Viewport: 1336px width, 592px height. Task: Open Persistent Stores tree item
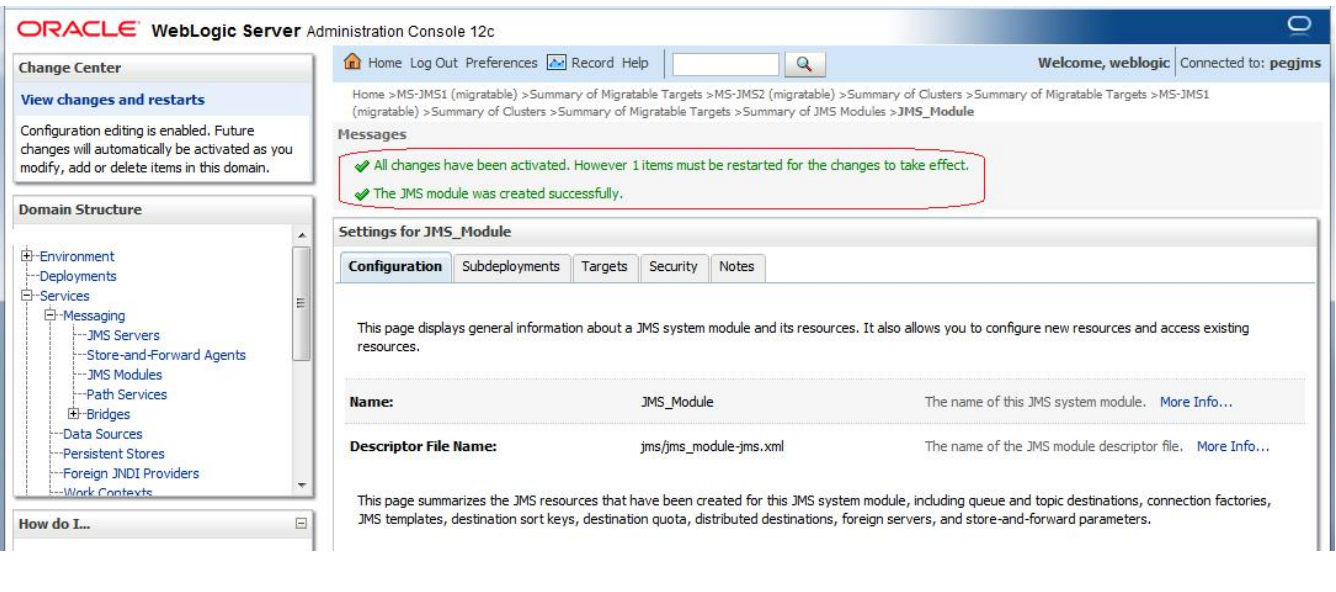(114, 454)
